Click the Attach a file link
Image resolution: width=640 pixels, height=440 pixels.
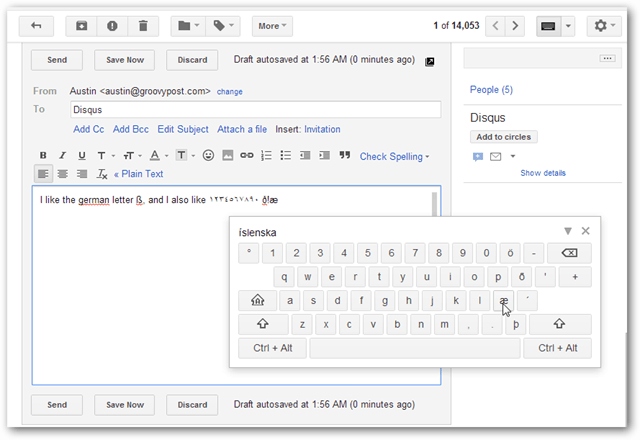click(x=242, y=129)
